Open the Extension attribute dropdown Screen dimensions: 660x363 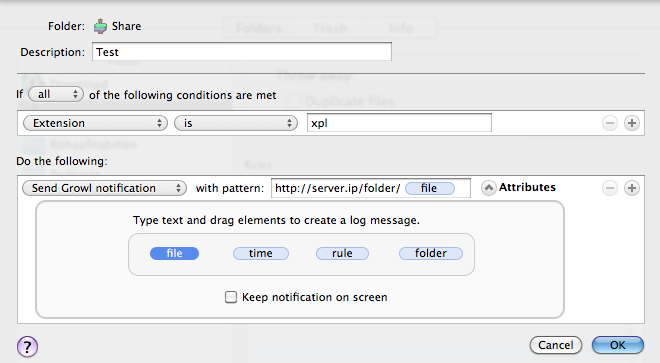coord(95,123)
